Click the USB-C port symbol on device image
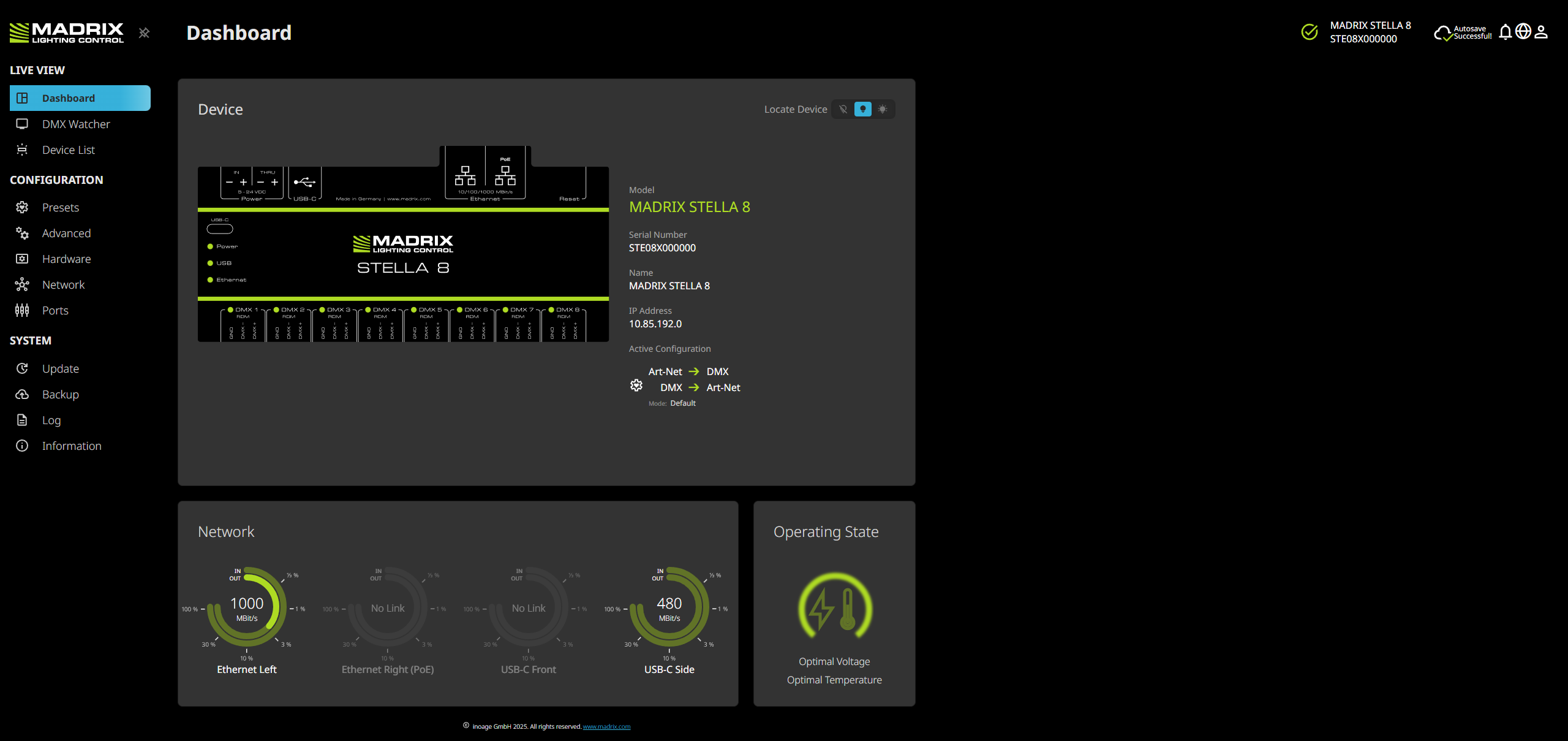This screenshot has height=741, width=1568. (x=305, y=182)
